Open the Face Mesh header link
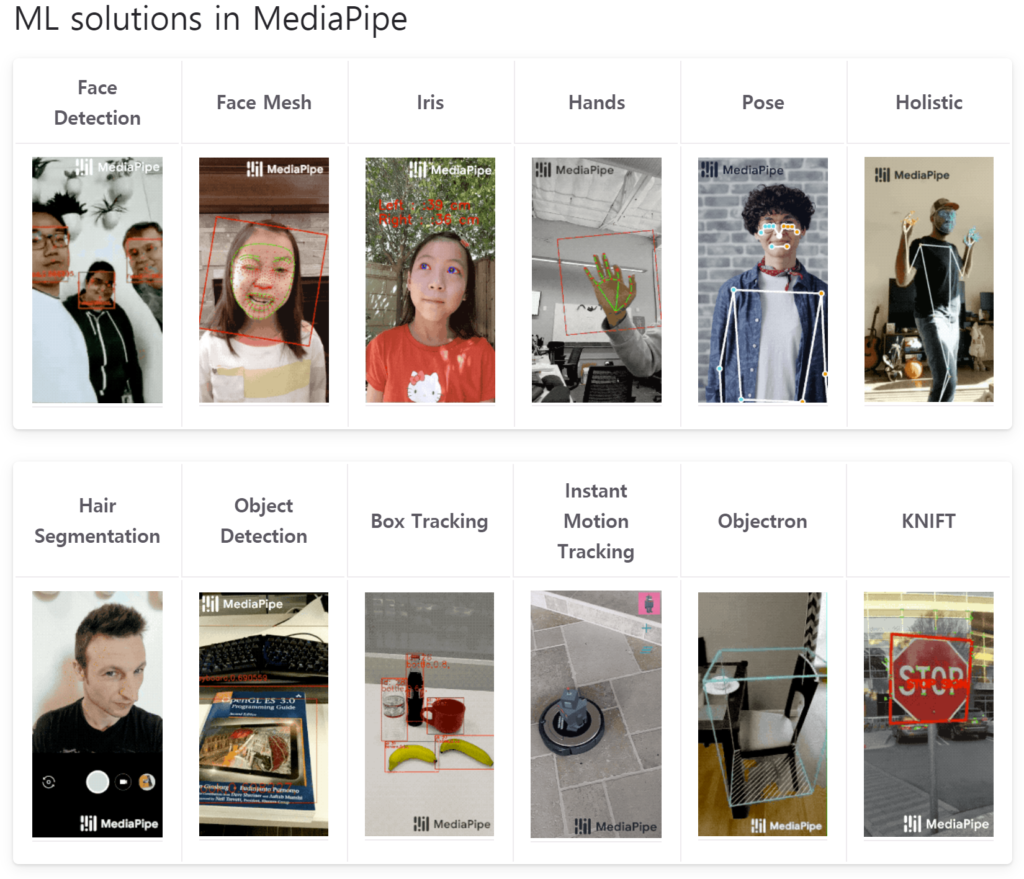Viewport: 1024px width, 879px height. [x=264, y=103]
